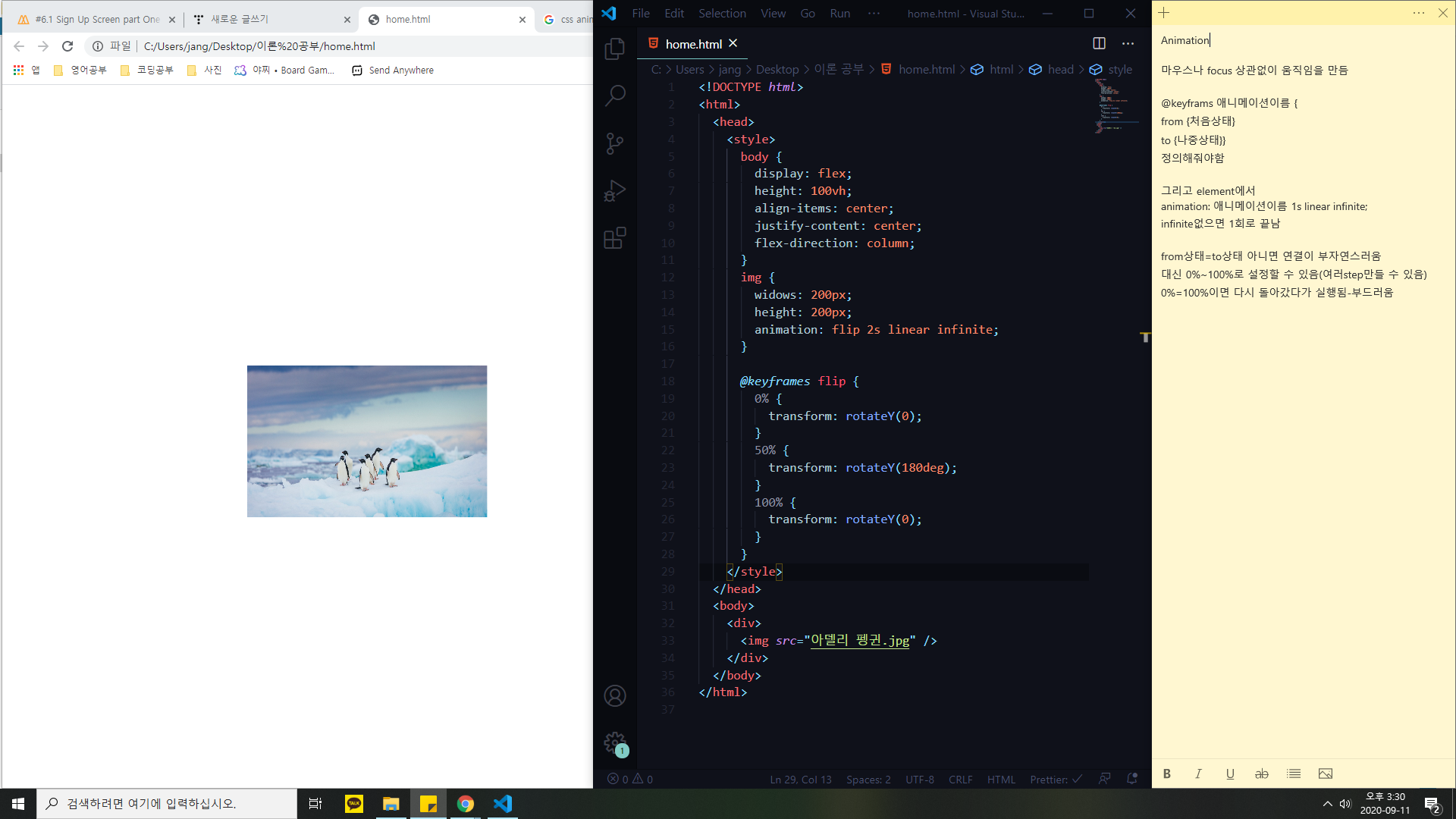Image resolution: width=1456 pixels, height=819 pixels.
Task: Open the Search view in activity bar
Action: (x=615, y=96)
